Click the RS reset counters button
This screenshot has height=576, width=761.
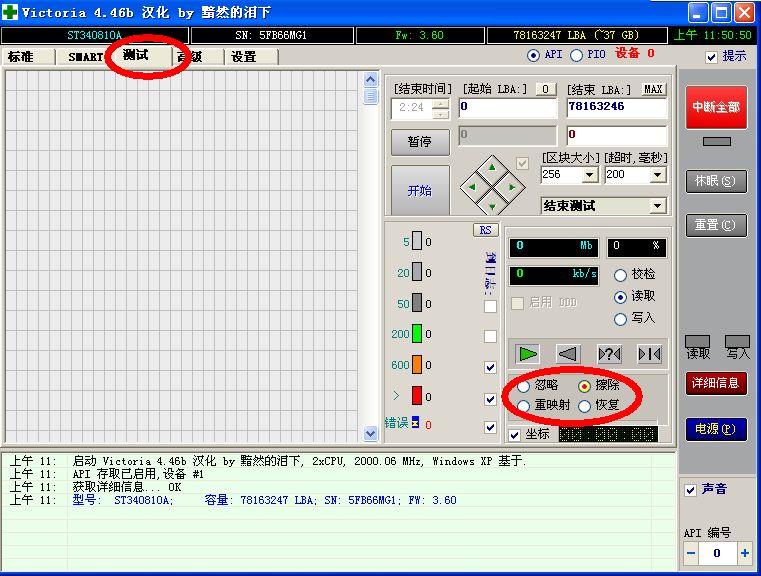click(x=485, y=230)
